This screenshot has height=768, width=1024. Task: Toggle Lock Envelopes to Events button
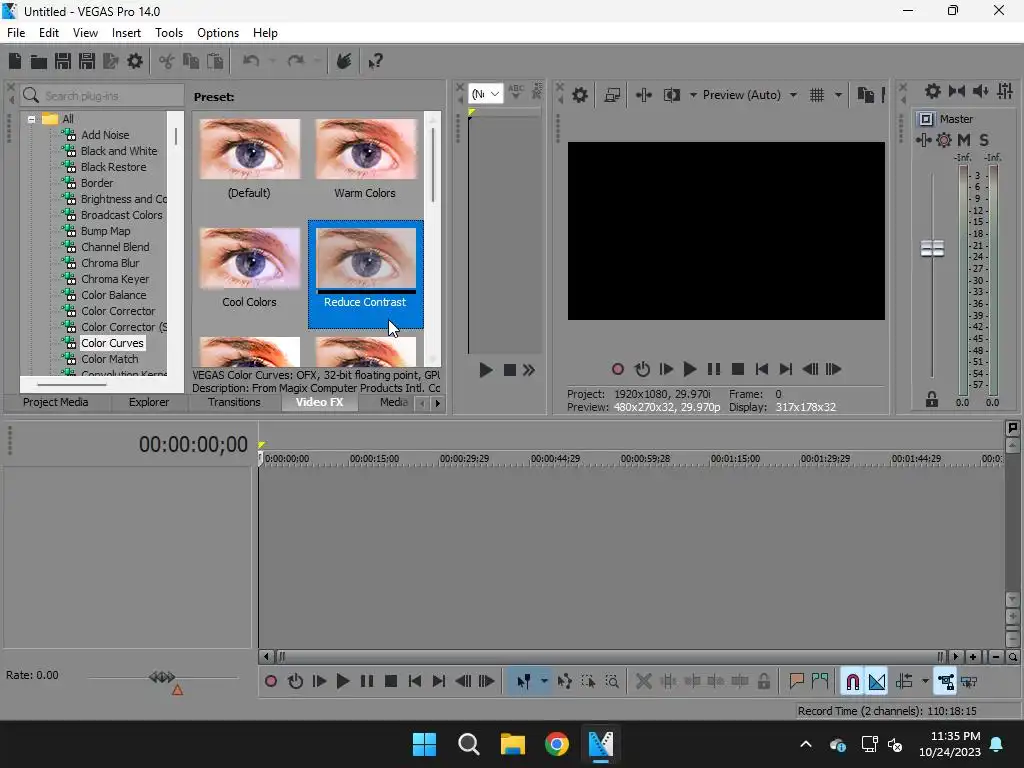(x=946, y=682)
